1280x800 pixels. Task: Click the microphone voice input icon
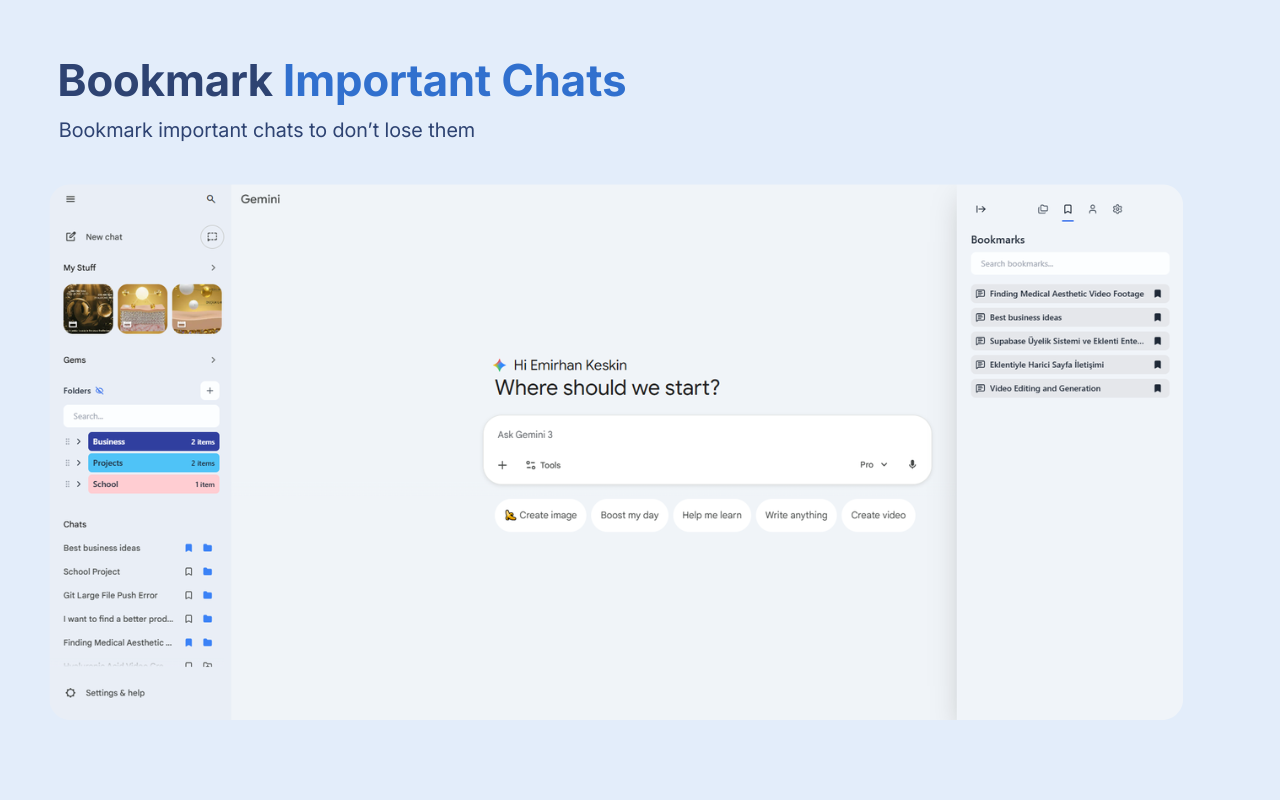(912, 465)
